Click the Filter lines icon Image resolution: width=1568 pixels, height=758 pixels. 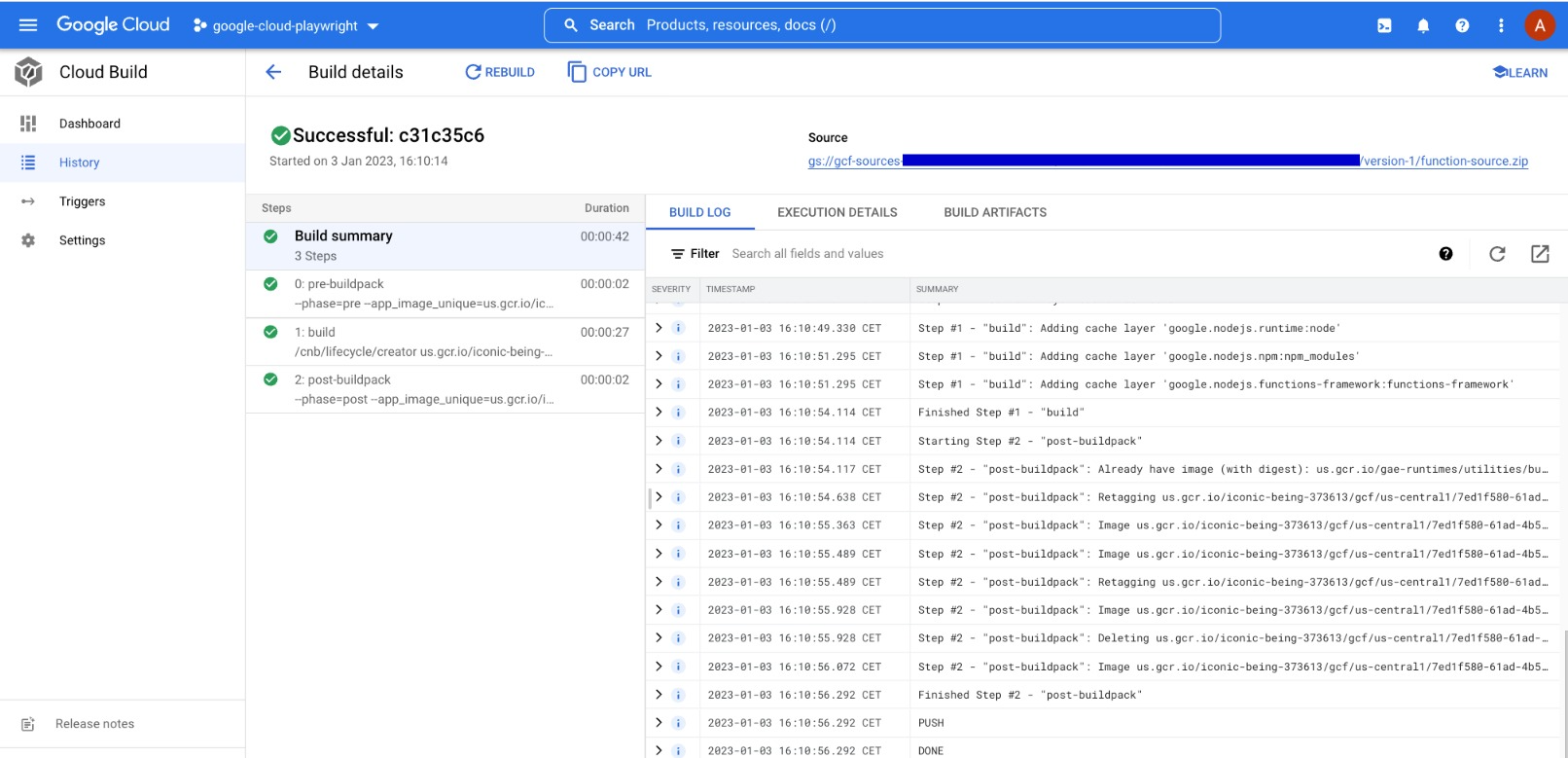[x=678, y=254]
